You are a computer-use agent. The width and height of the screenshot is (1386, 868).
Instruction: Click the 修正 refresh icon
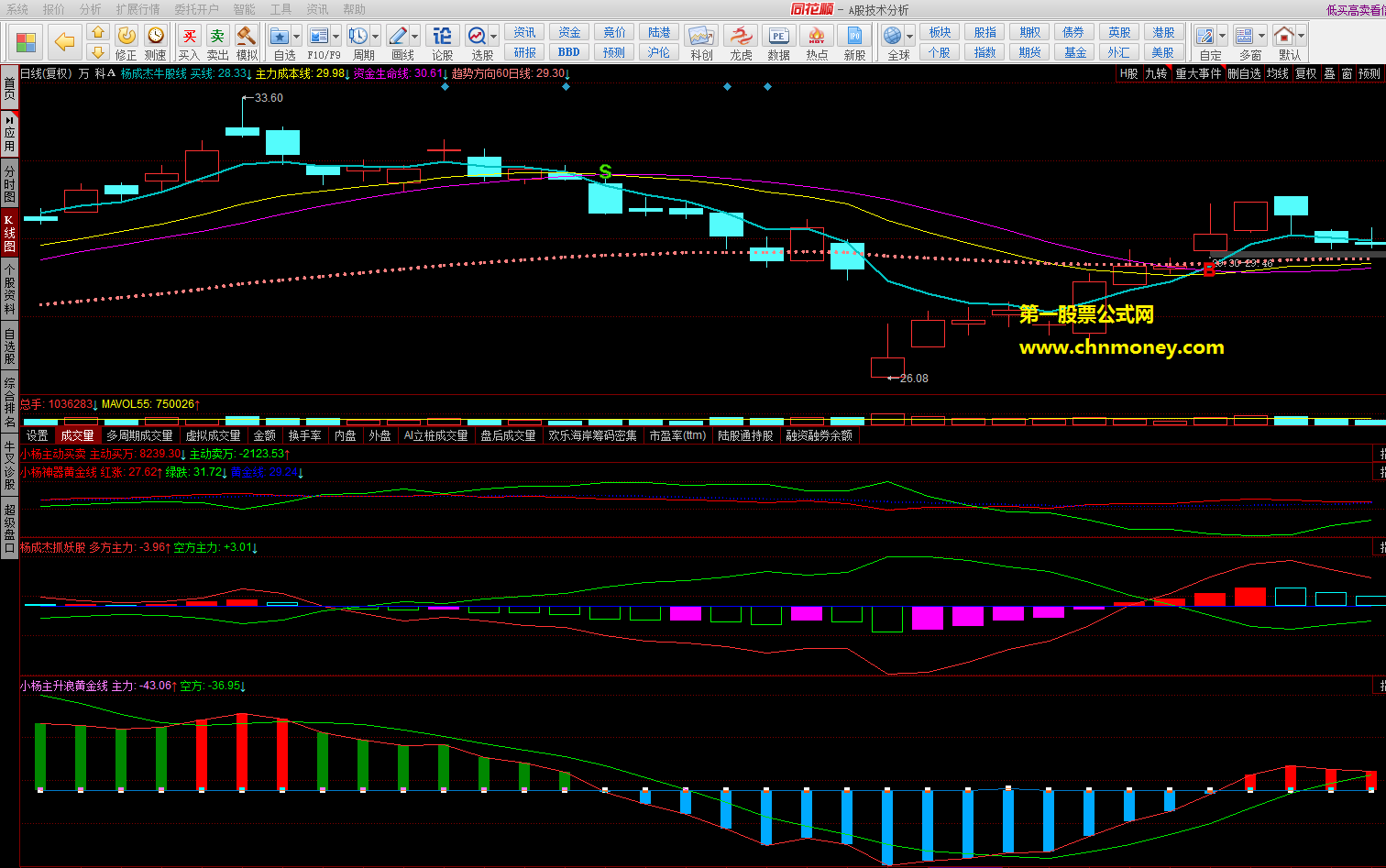(126, 35)
